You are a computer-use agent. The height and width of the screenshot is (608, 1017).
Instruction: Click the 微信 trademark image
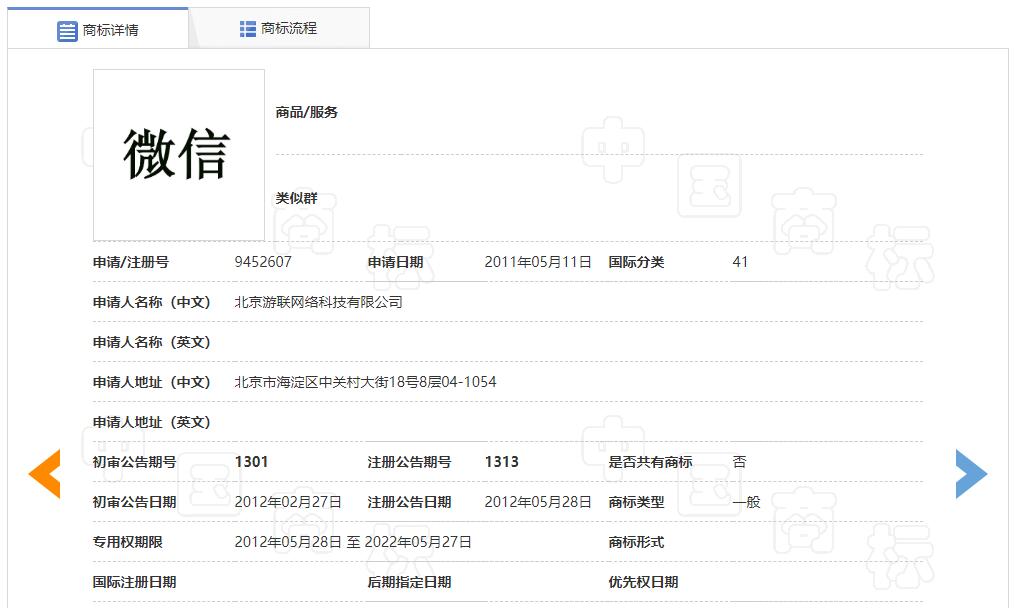(178, 155)
